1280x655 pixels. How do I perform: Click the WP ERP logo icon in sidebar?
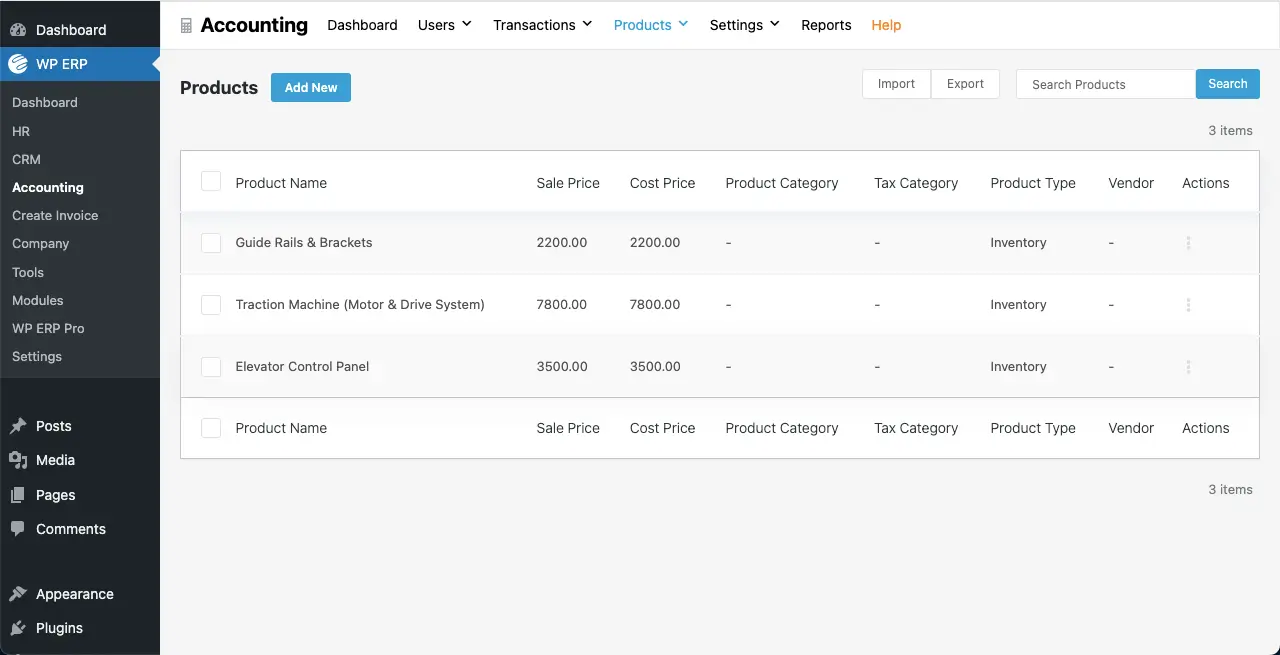click(18, 64)
